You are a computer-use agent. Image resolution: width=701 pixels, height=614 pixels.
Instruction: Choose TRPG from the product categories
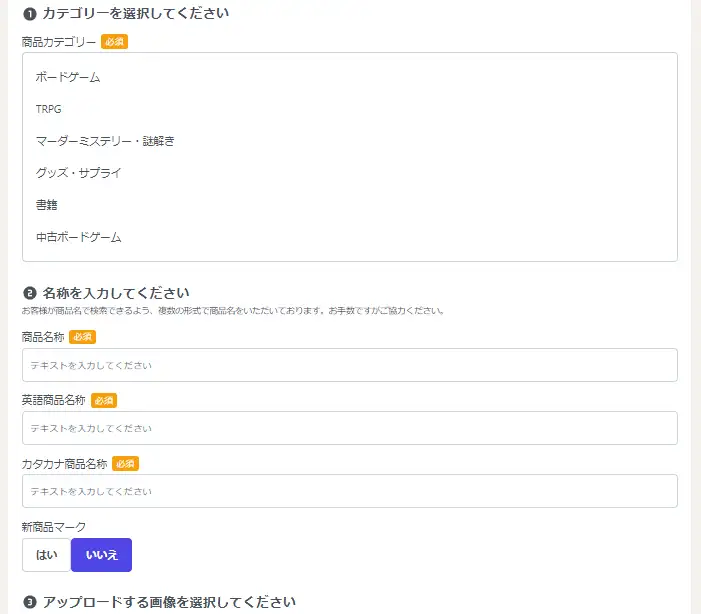[48, 109]
